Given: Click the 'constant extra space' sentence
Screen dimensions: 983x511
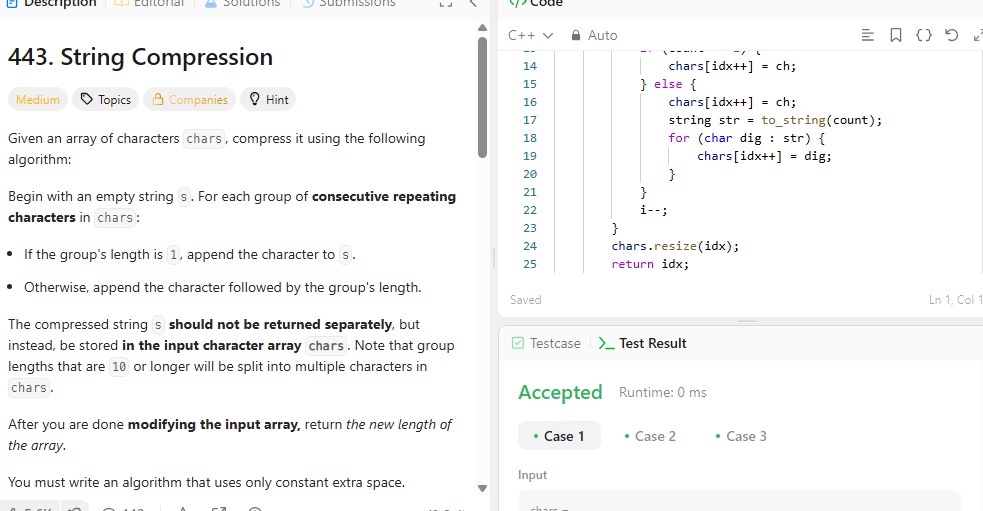Looking at the screenshot, I should click(x=206, y=482).
